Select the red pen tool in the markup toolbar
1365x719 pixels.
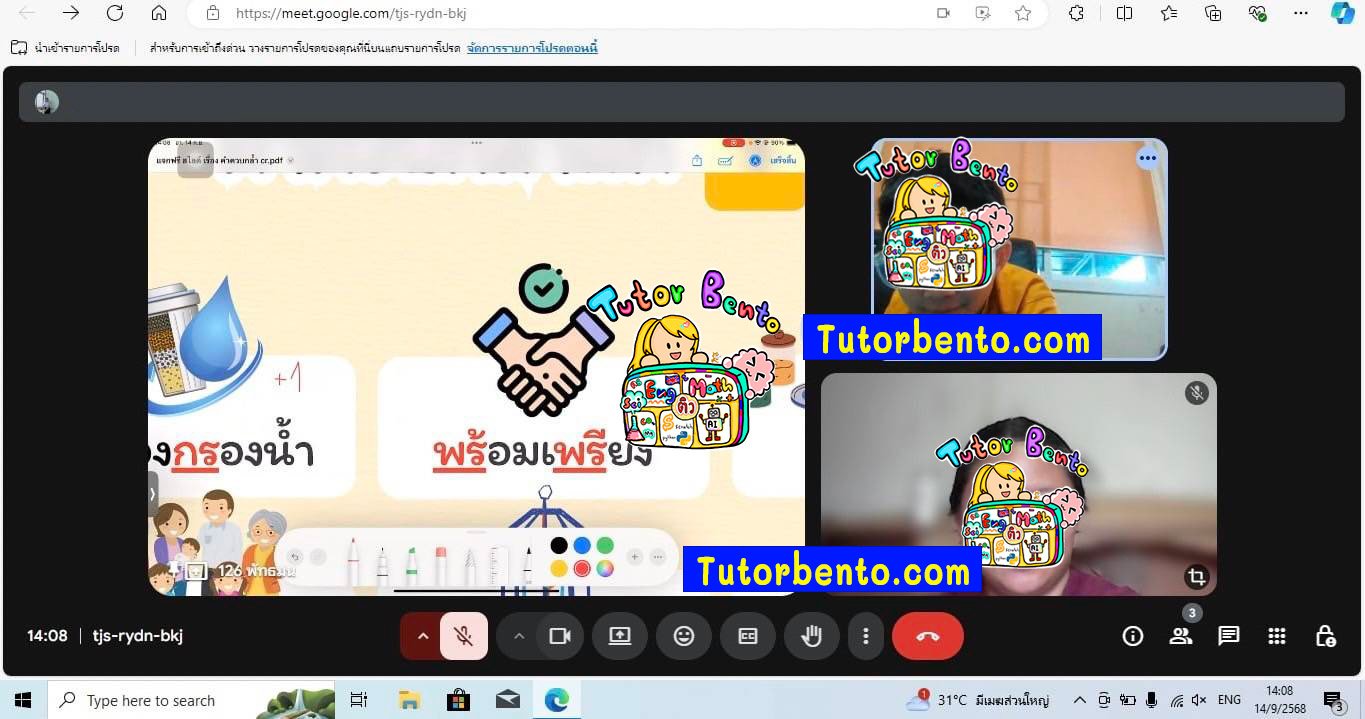(x=352, y=562)
